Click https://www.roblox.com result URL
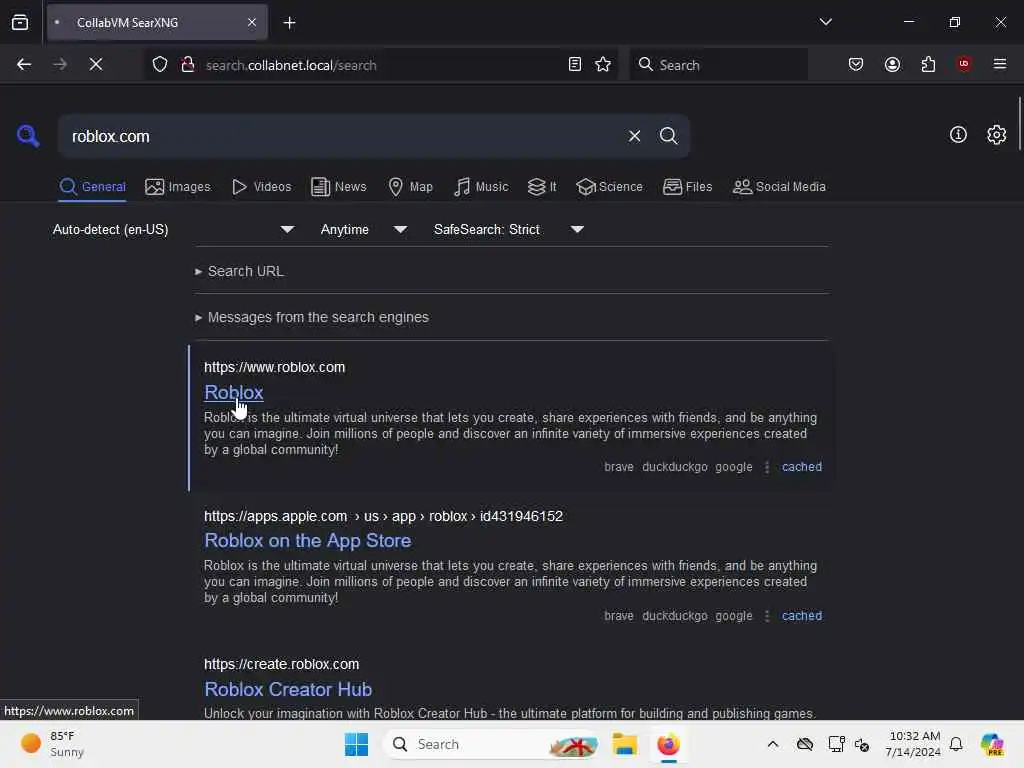Image resolution: width=1024 pixels, height=768 pixels. click(274, 367)
